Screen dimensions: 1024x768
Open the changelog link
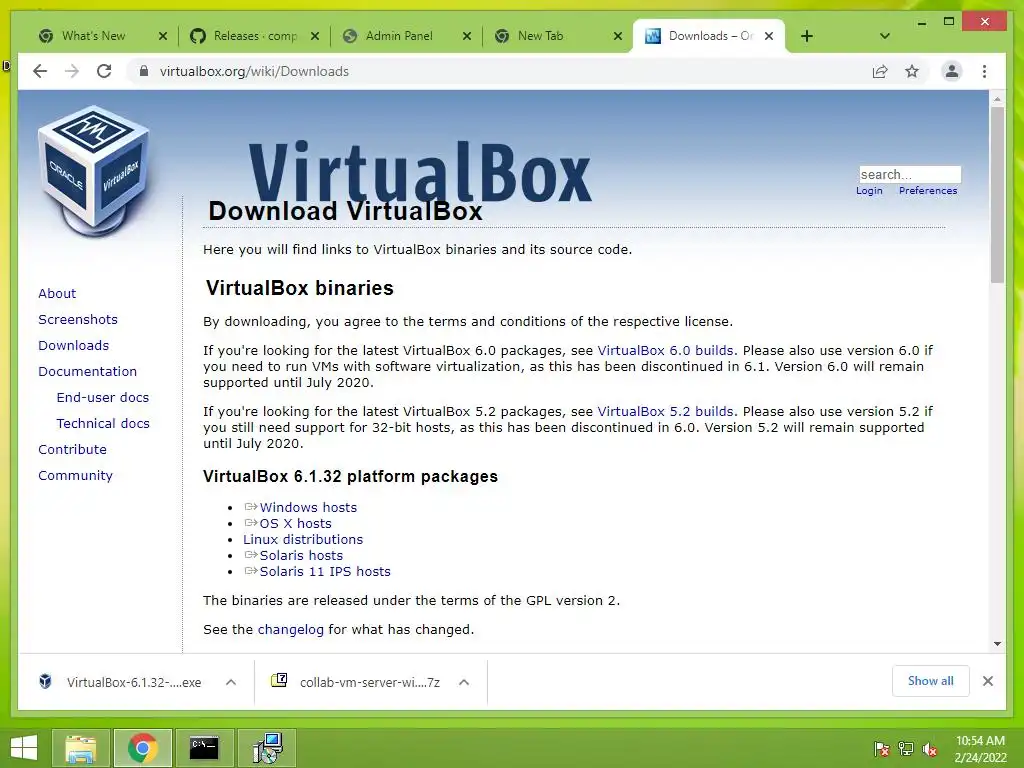click(291, 630)
